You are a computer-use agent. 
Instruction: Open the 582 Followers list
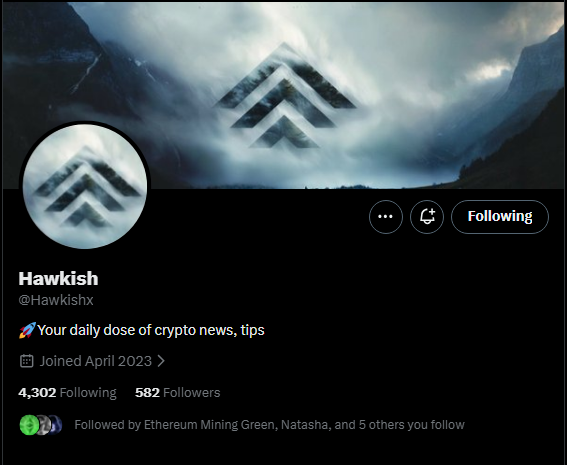pyautogui.click(x=178, y=392)
